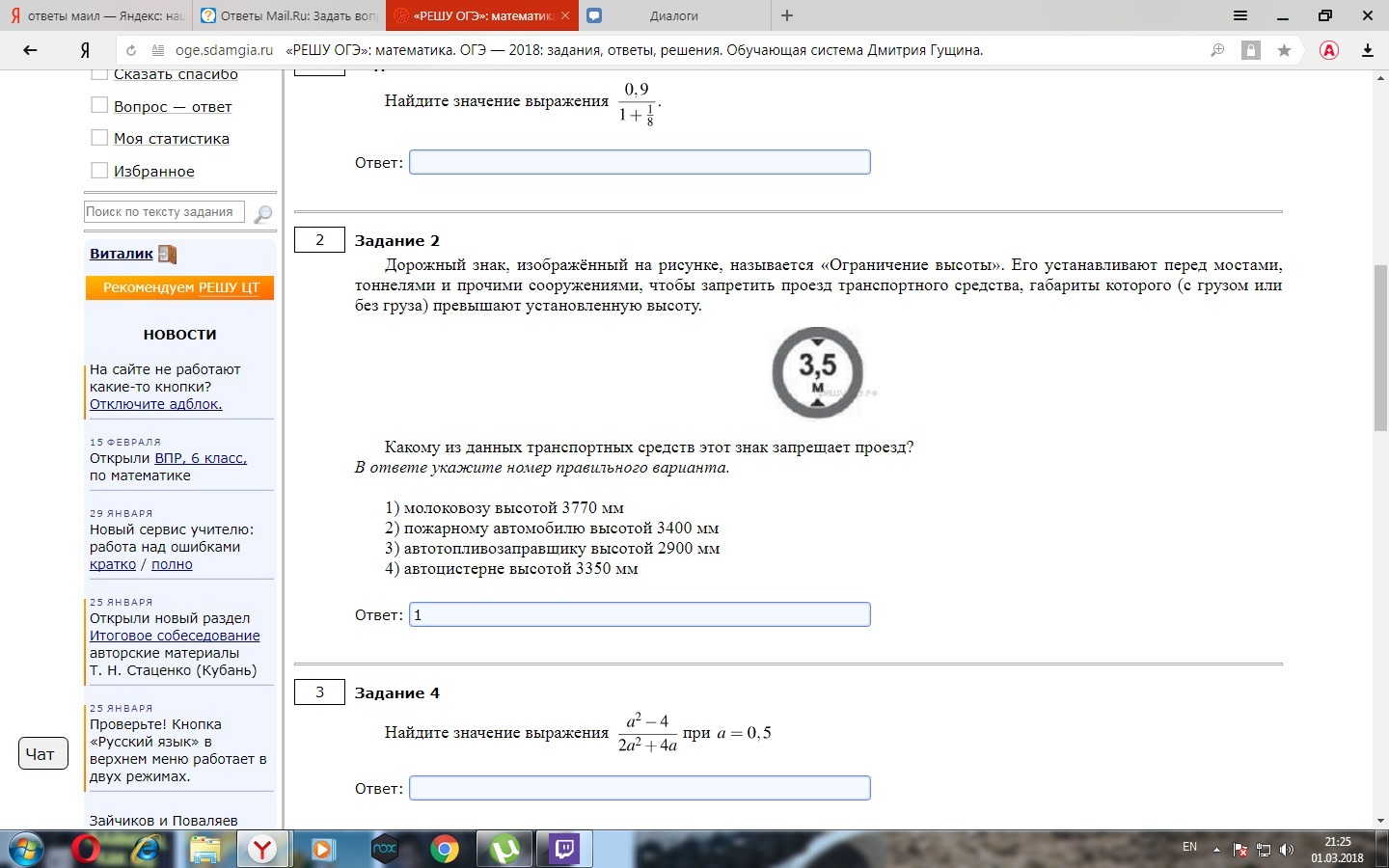
Task: Enable the Моя статистика checkbox
Action: tap(99, 137)
